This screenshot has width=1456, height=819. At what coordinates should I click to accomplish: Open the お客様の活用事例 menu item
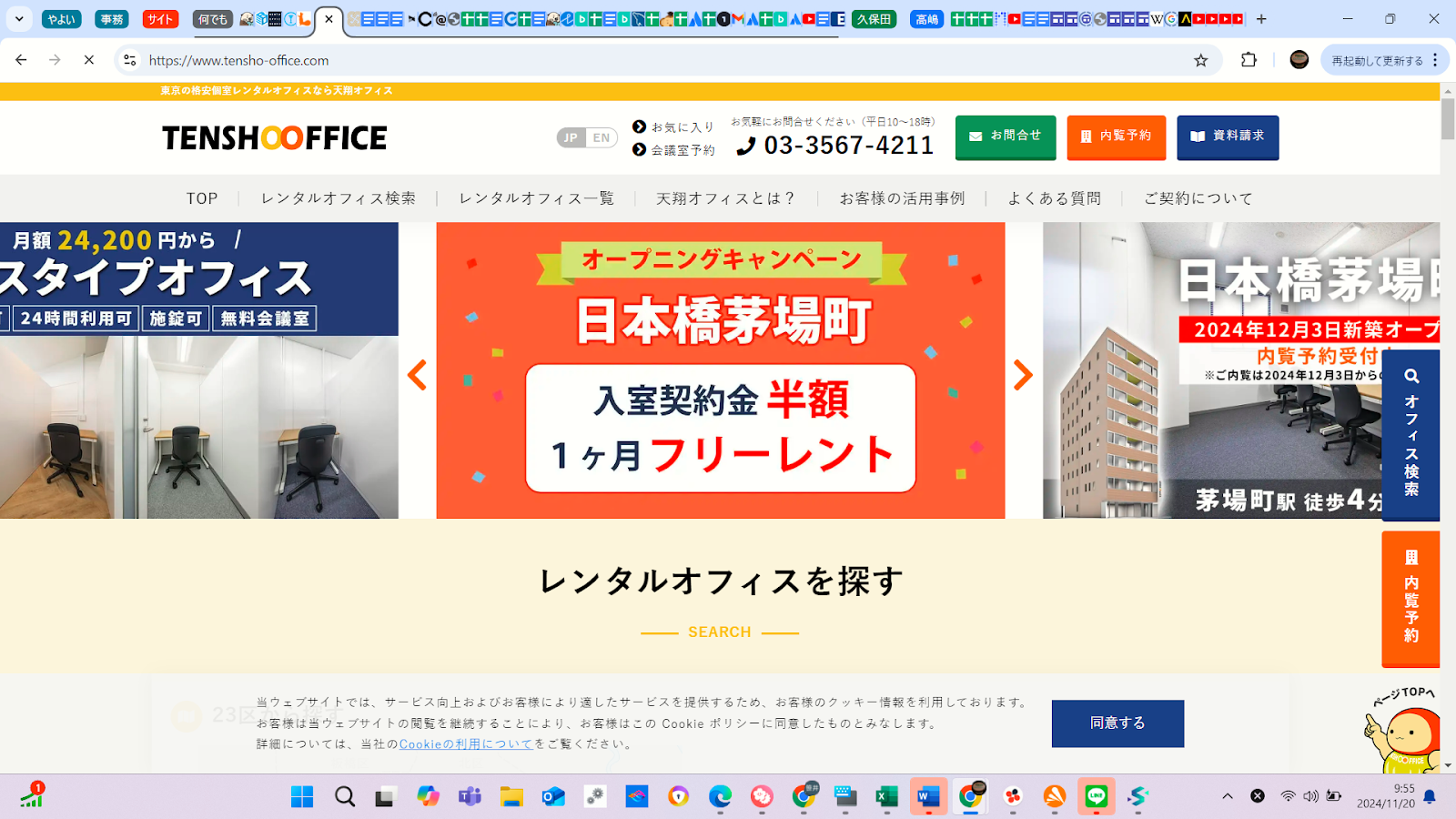click(902, 198)
